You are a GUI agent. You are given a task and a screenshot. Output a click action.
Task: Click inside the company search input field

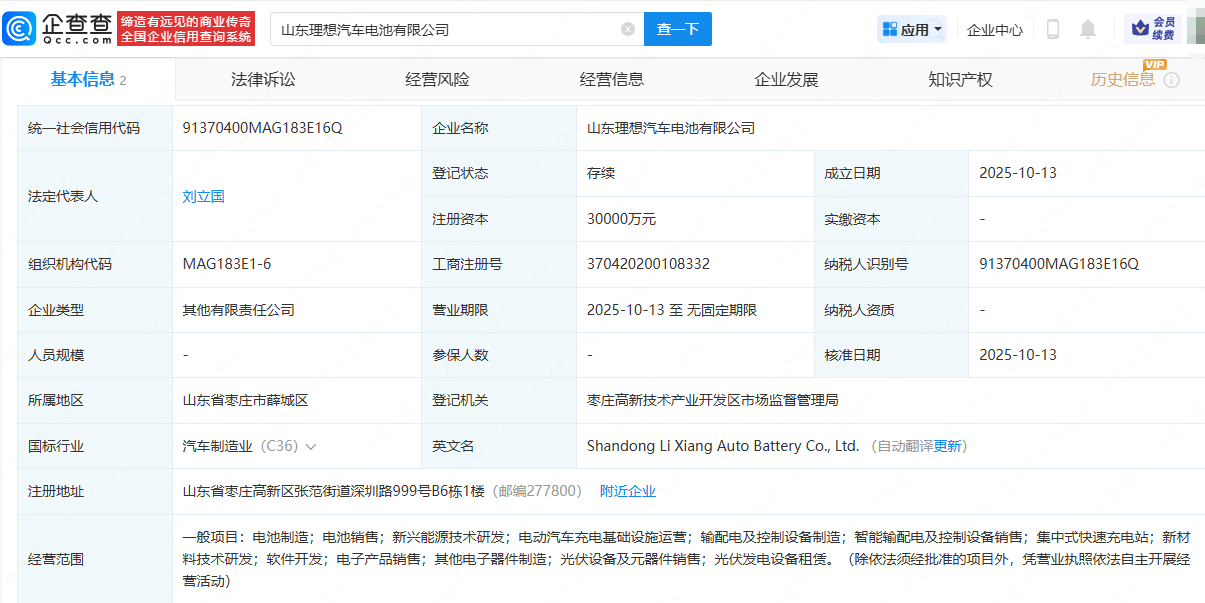450,29
